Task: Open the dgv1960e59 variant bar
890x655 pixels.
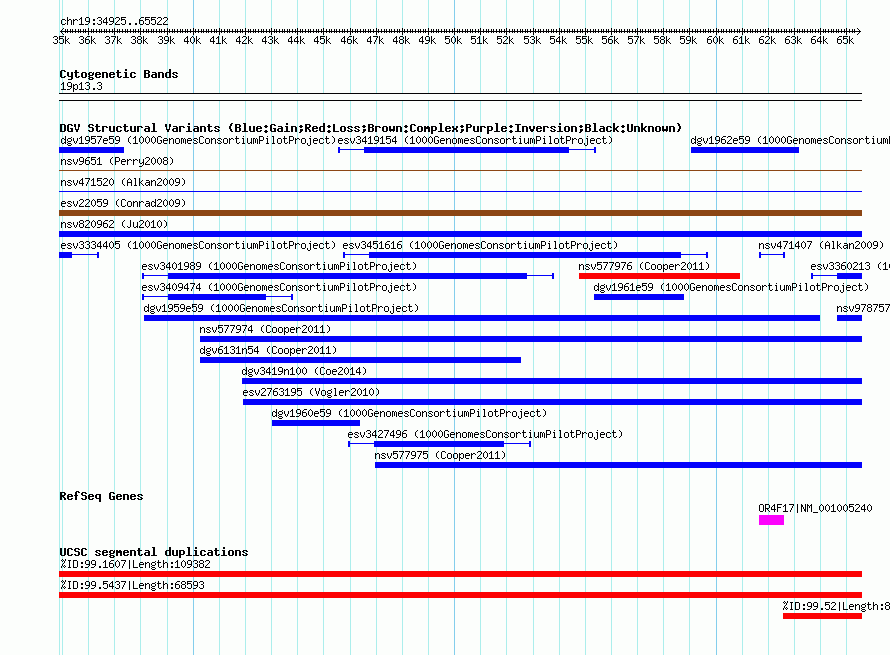Action: pos(316,423)
